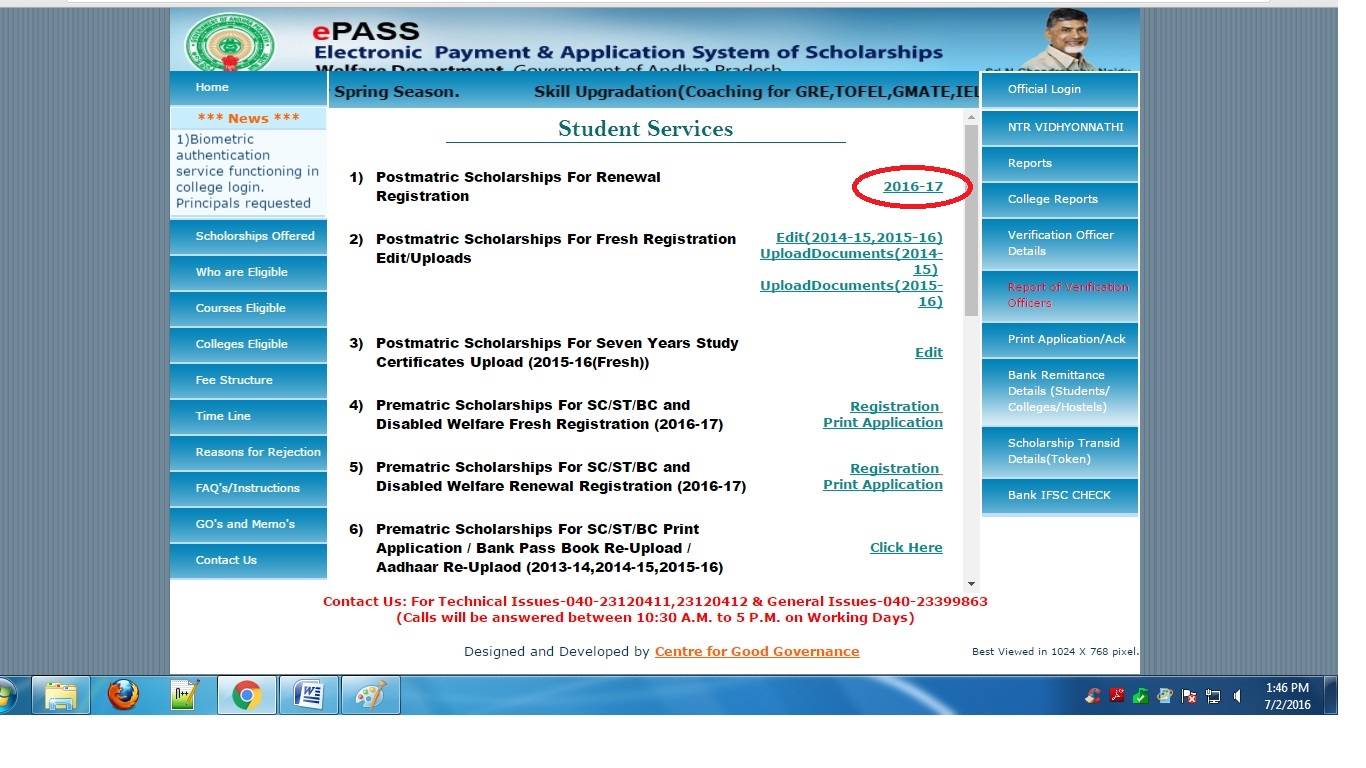Click the network tray icon
The width and height of the screenshot is (1366, 768).
point(1214,696)
